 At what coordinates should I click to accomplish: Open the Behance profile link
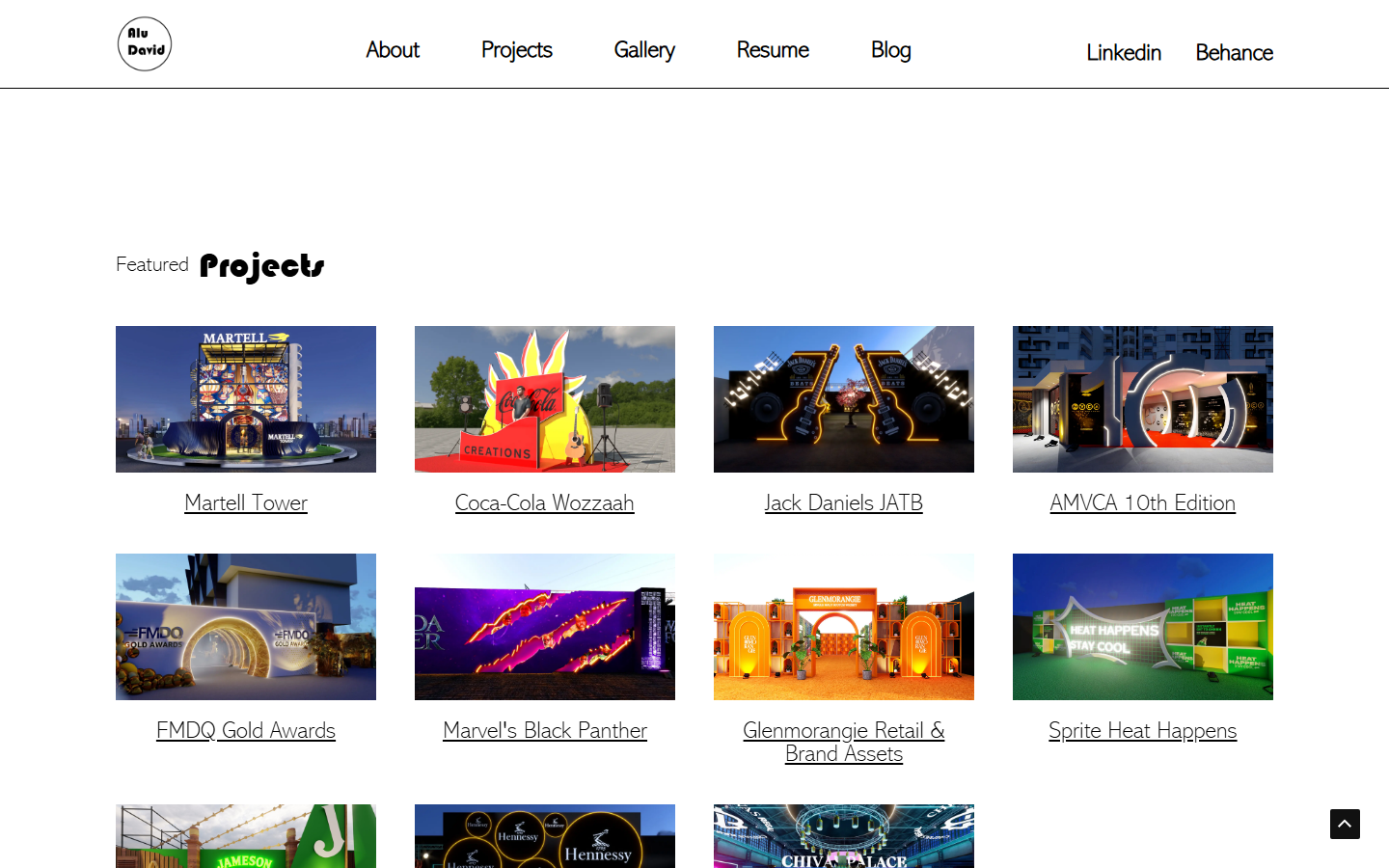pos(1235,53)
